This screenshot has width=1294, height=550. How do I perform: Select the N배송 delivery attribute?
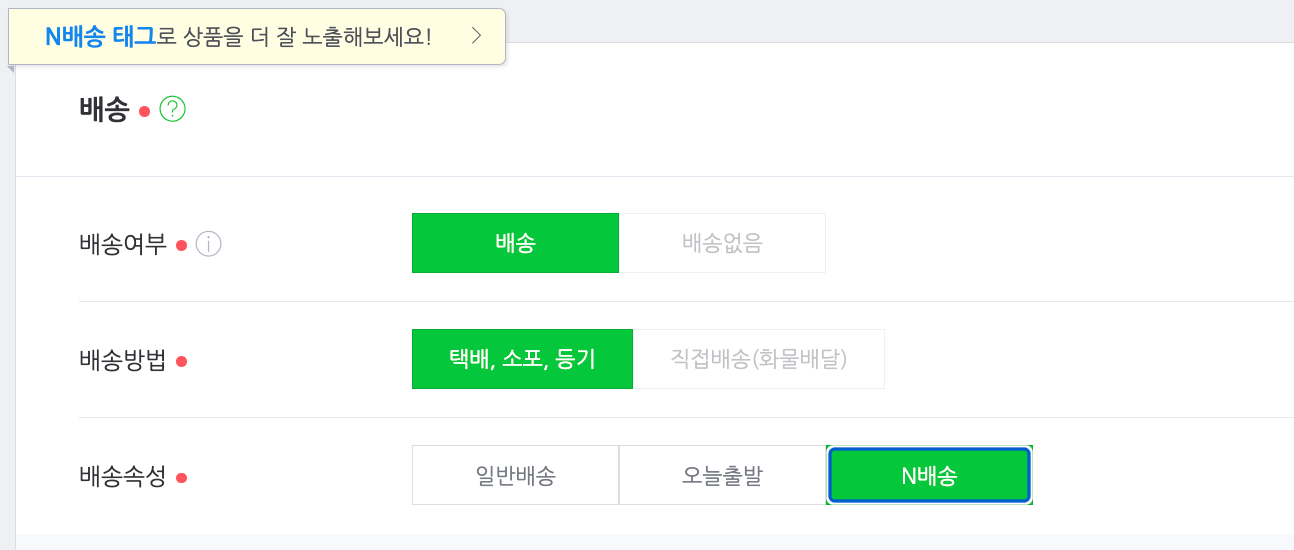929,475
